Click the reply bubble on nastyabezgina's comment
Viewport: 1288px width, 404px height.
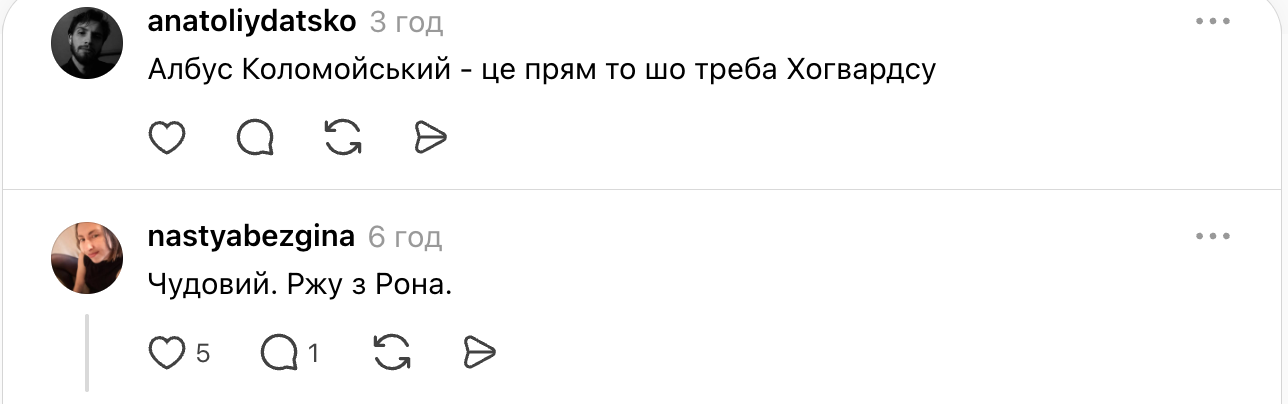(279, 352)
